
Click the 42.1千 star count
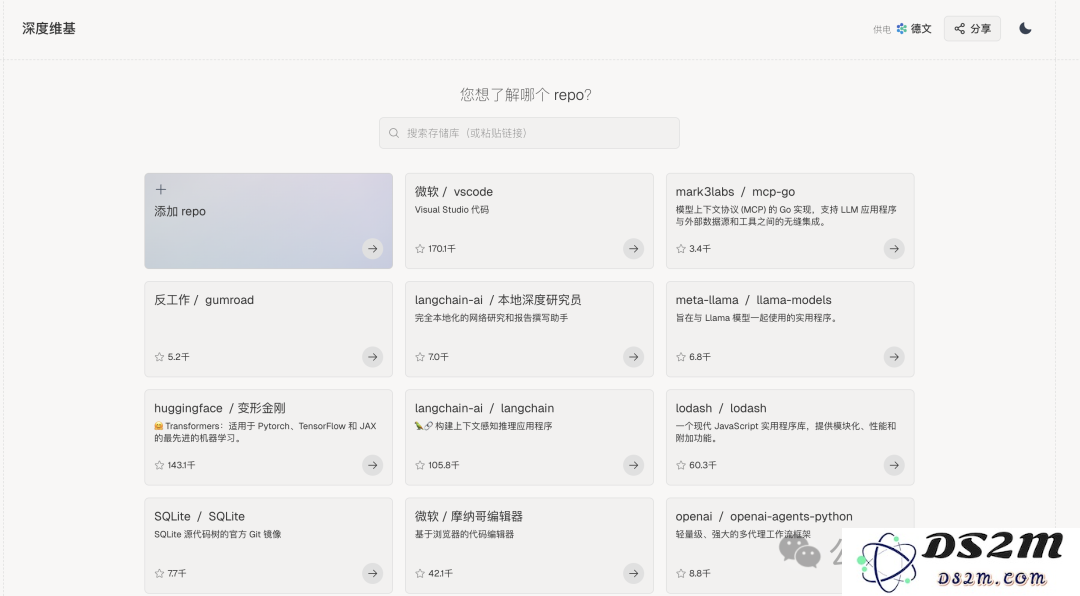440,573
